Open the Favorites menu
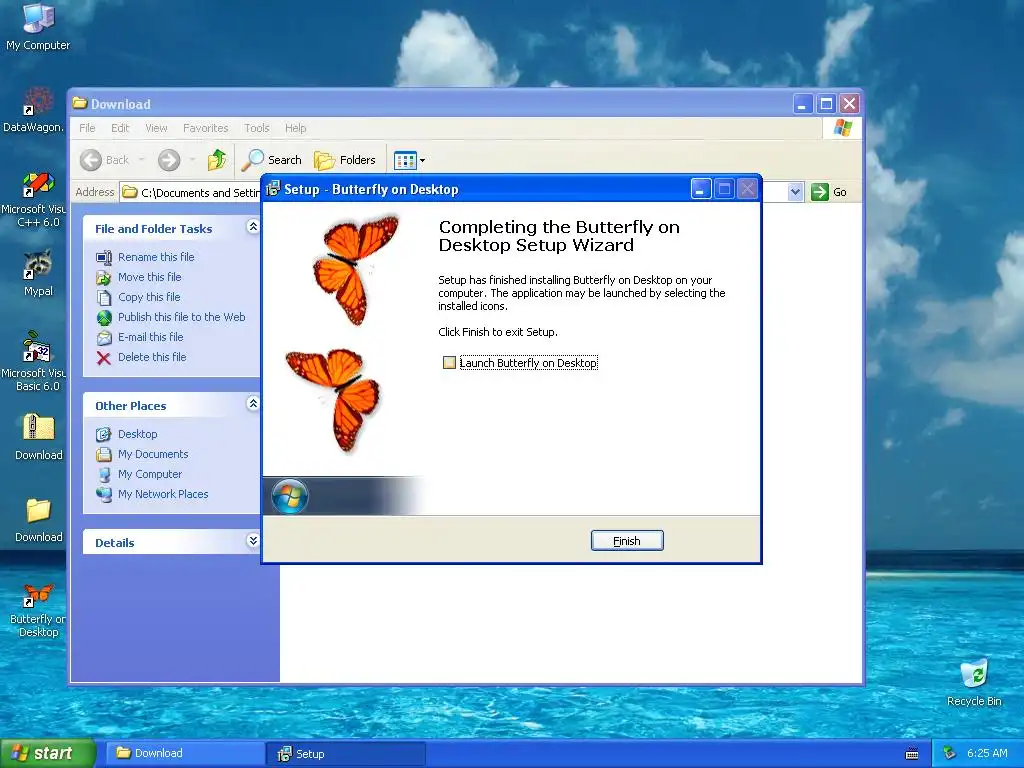This screenshot has height=768, width=1024. coord(206,128)
